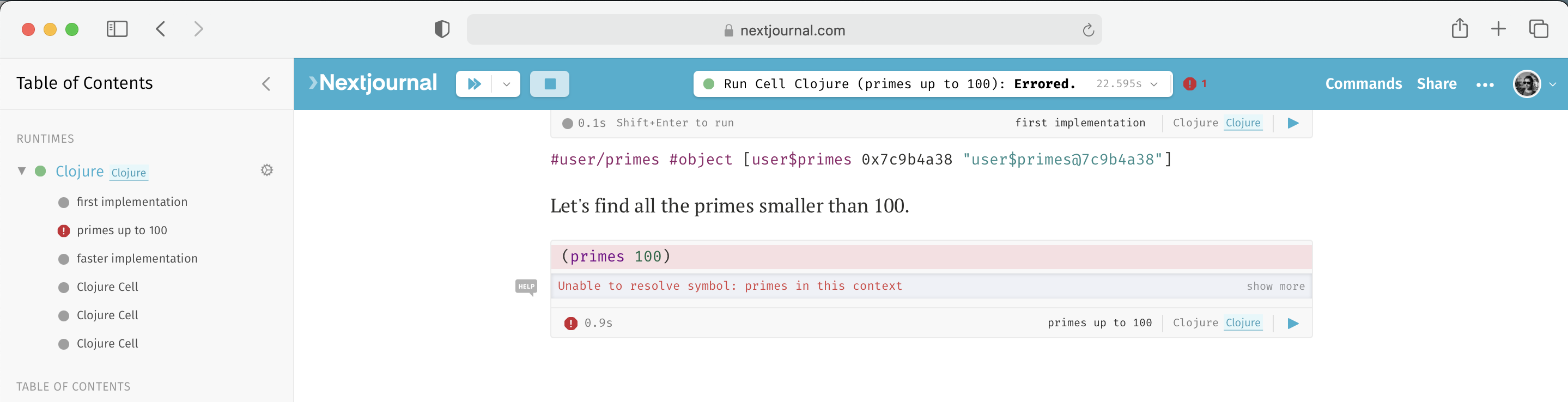Expand the account dropdown chevron
This screenshot has width=1568, height=402.
pyautogui.click(x=1553, y=84)
